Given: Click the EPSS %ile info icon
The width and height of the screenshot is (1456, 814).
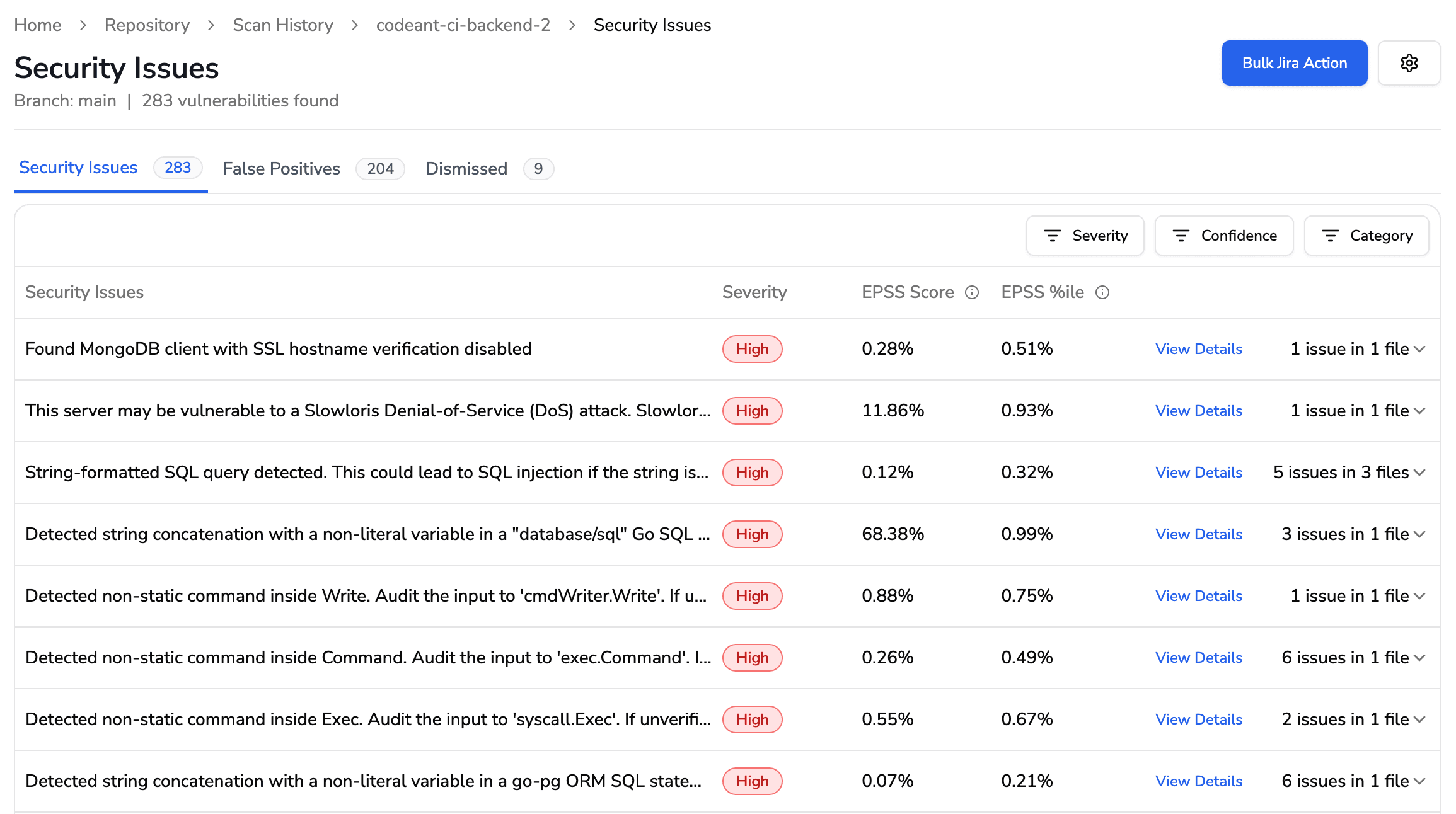Looking at the screenshot, I should click(1102, 292).
